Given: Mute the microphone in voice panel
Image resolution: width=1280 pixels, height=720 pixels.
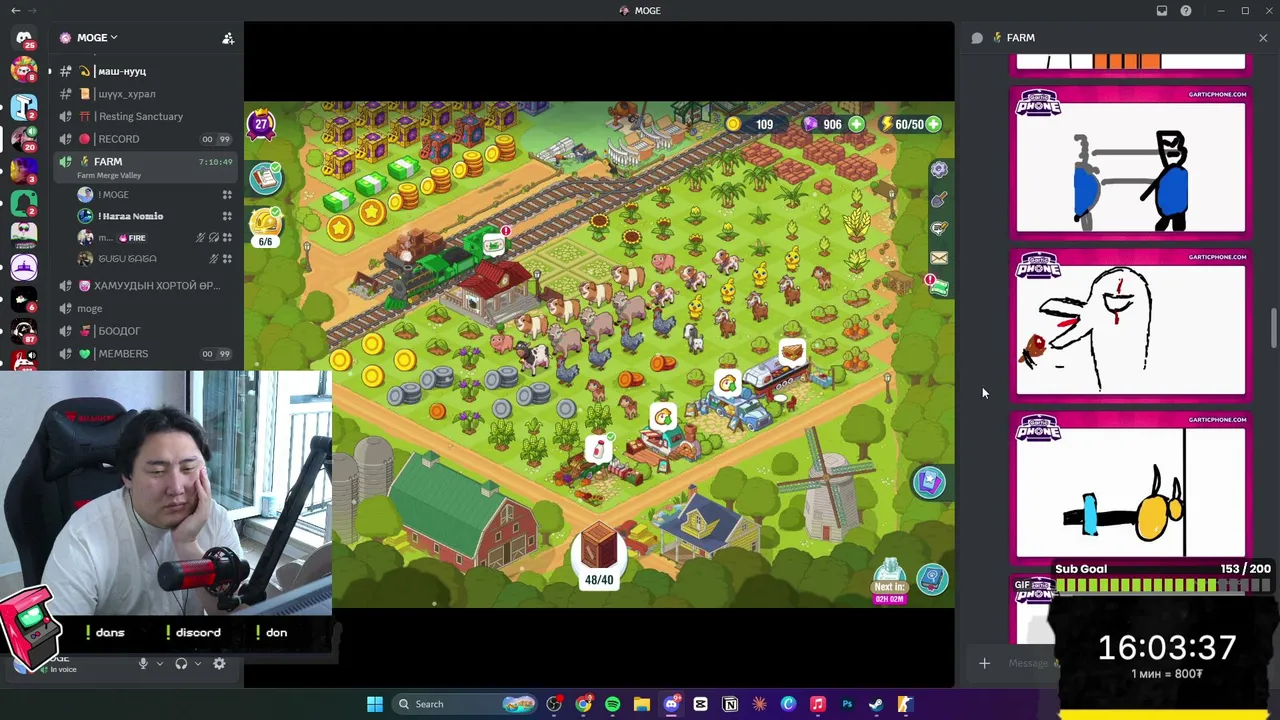Looking at the screenshot, I should tap(143, 663).
